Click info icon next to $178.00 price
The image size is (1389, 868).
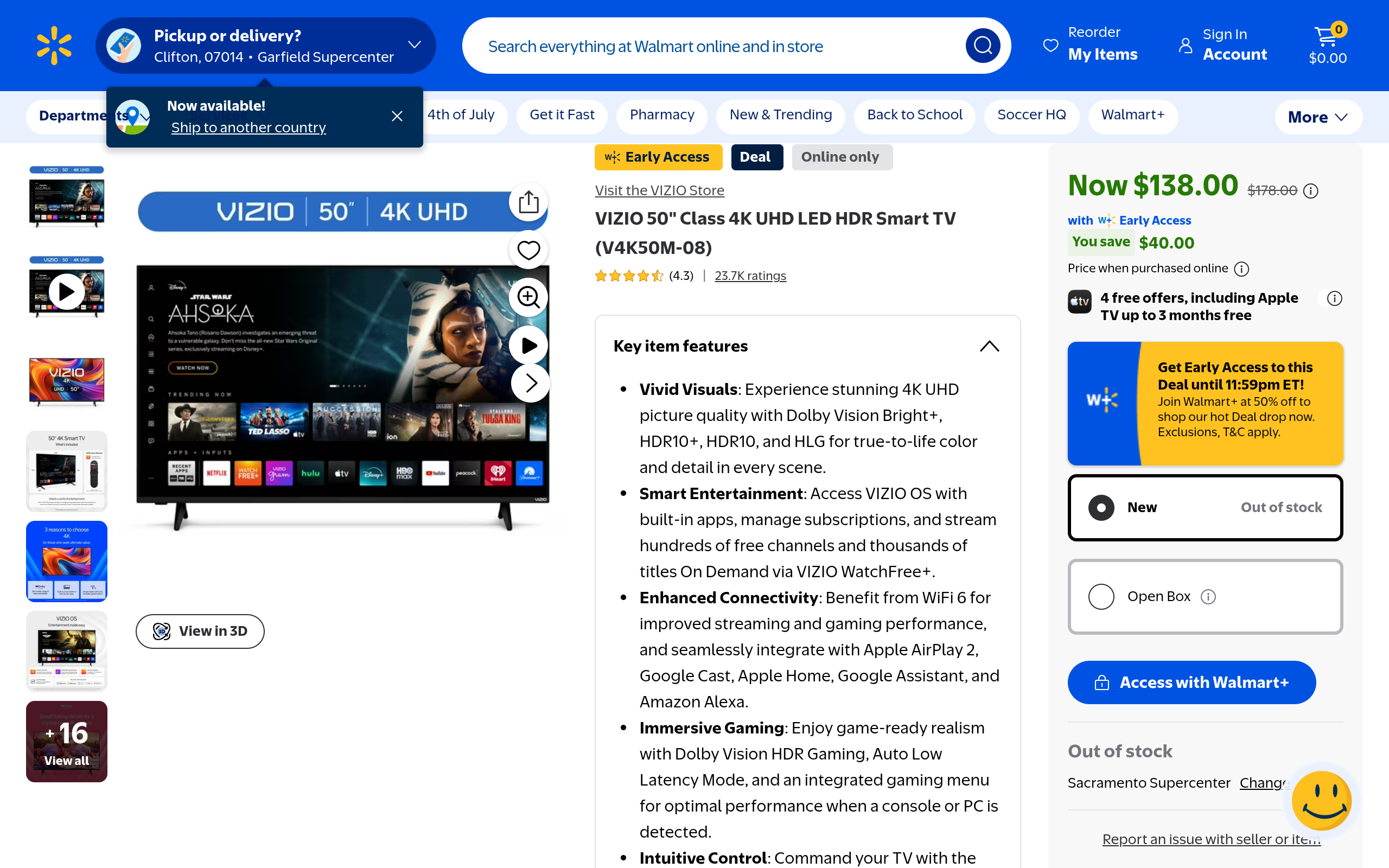(x=1310, y=190)
